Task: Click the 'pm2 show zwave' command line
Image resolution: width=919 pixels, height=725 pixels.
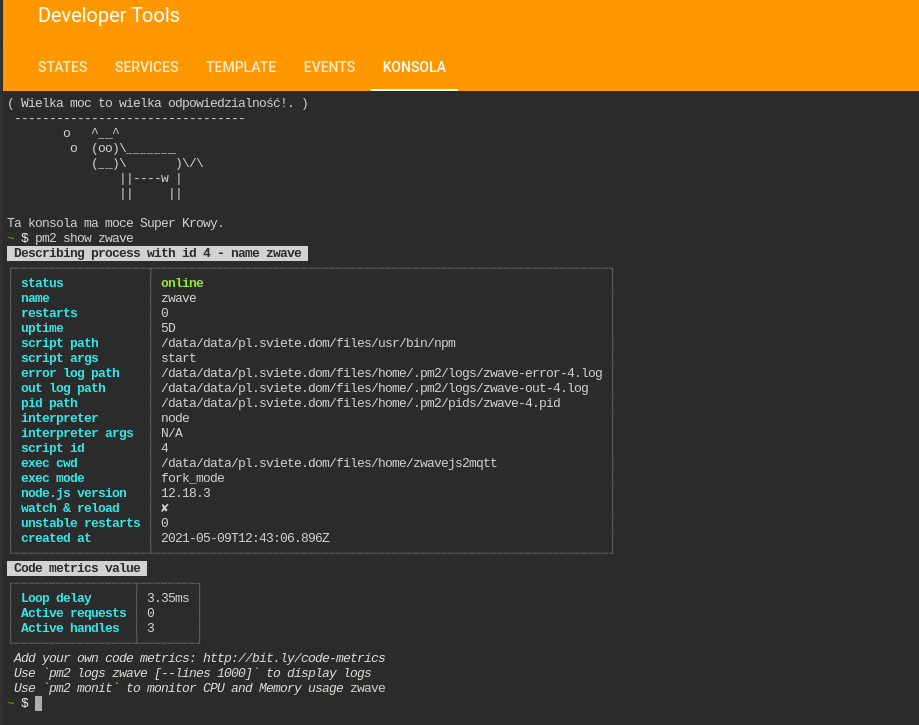Action: click(84, 238)
